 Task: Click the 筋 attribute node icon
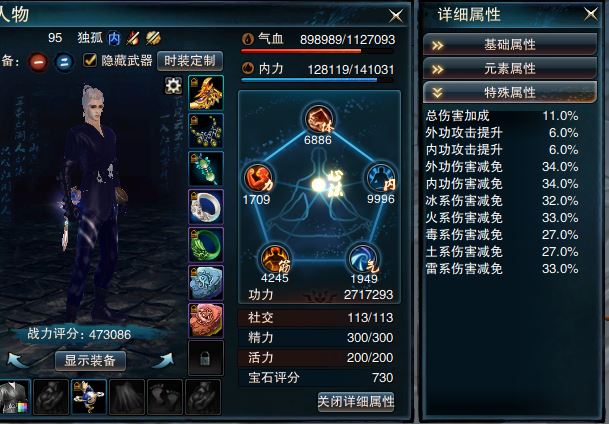click(275, 258)
